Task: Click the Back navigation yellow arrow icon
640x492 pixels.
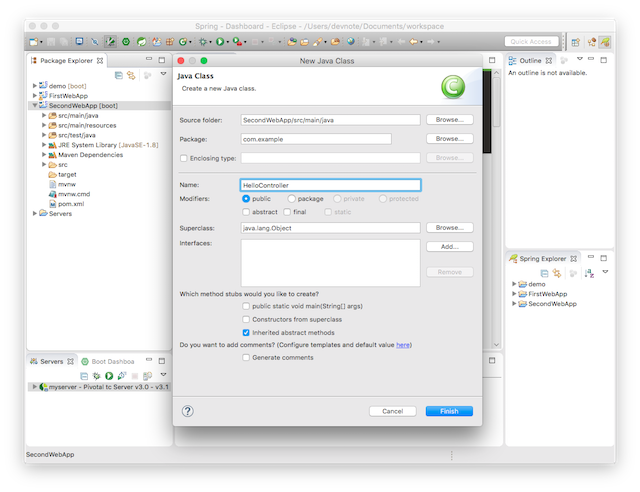Action: click(413, 42)
